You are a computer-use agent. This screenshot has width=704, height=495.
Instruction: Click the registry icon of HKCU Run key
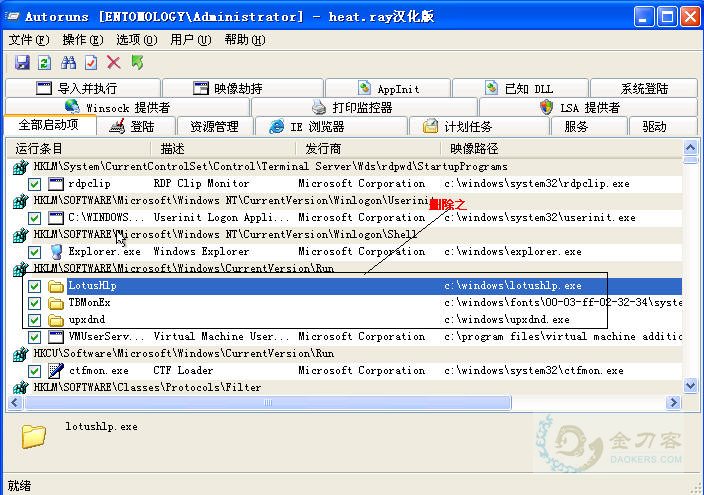(20, 354)
